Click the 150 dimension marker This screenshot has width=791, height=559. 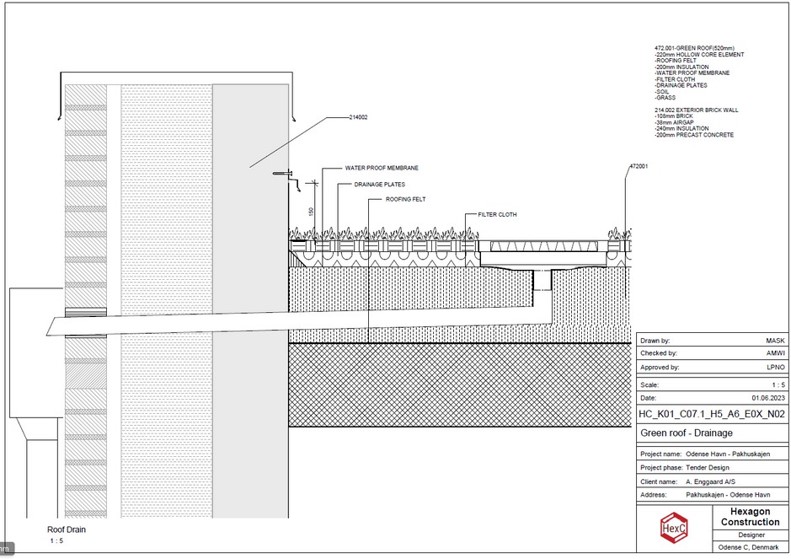[x=312, y=212]
